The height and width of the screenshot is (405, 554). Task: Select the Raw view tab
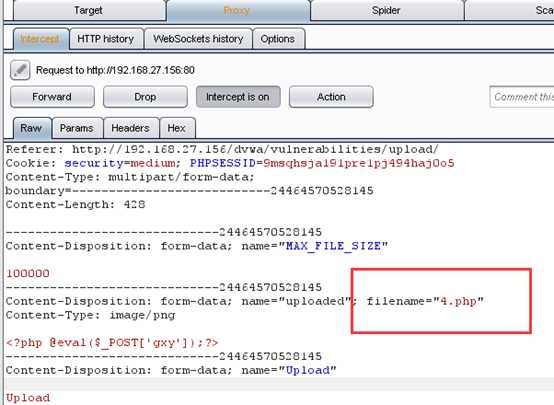pyautogui.click(x=32, y=128)
